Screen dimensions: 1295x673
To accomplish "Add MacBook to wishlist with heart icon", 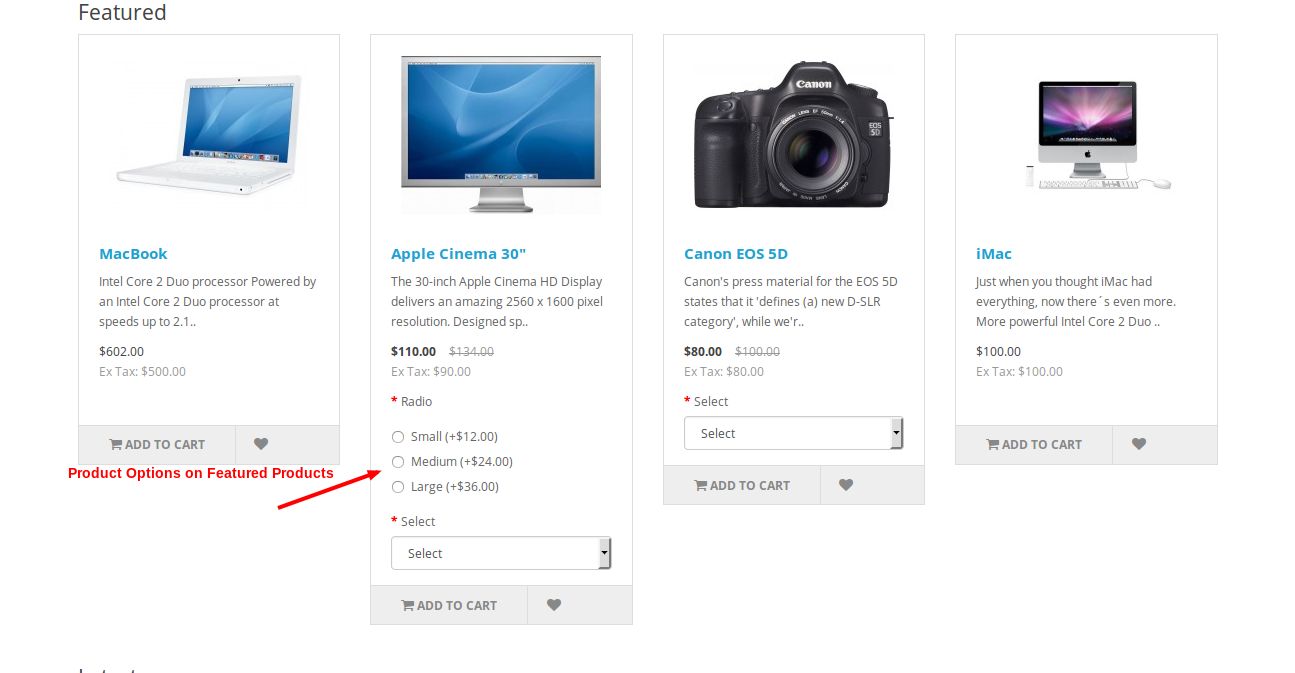I will 261,444.
